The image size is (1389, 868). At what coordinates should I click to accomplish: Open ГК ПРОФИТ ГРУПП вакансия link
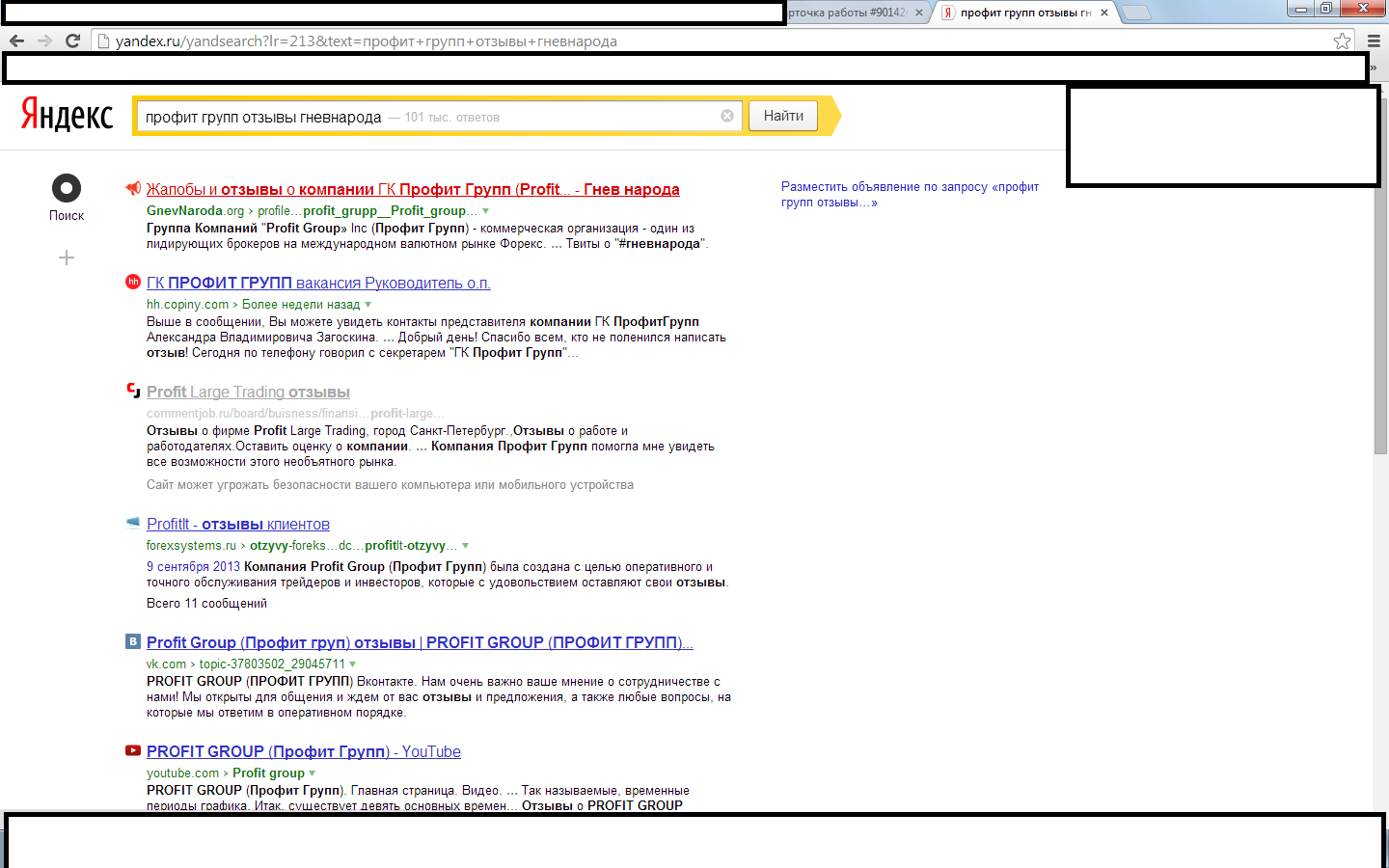[318, 283]
